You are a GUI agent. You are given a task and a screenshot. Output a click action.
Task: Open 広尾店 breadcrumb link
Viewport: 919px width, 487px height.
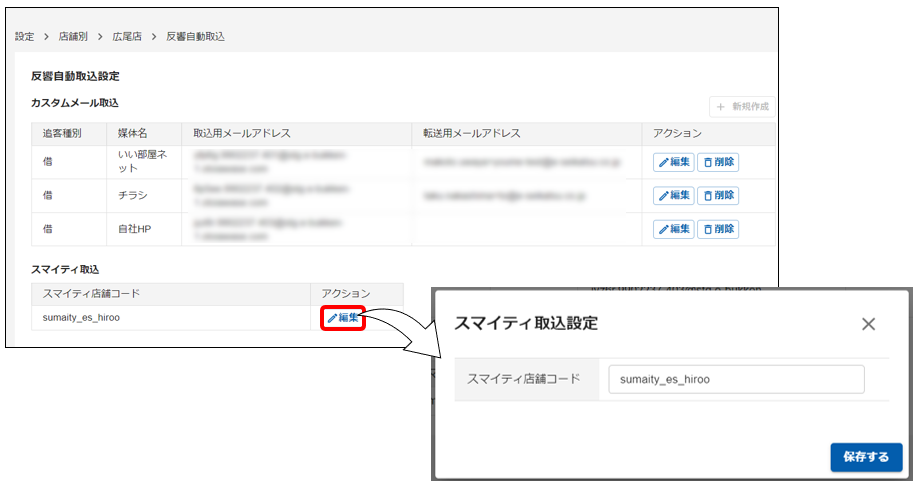[127, 36]
